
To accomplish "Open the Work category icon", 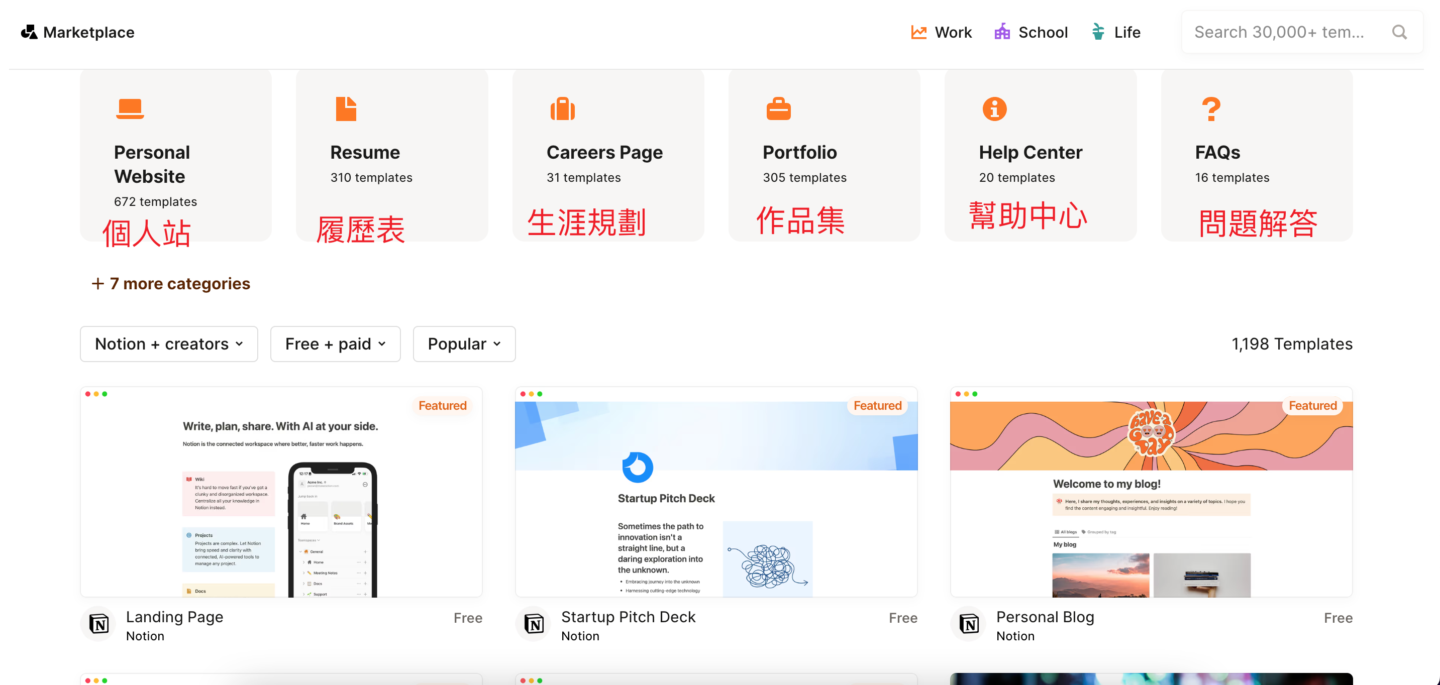I will click(x=919, y=32).
